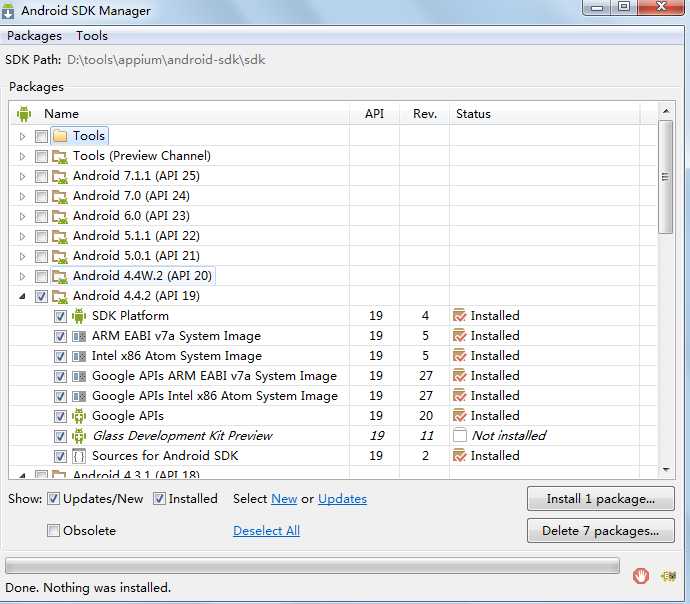Expand the Android 7.0 (API 24) node

[22, 196]
